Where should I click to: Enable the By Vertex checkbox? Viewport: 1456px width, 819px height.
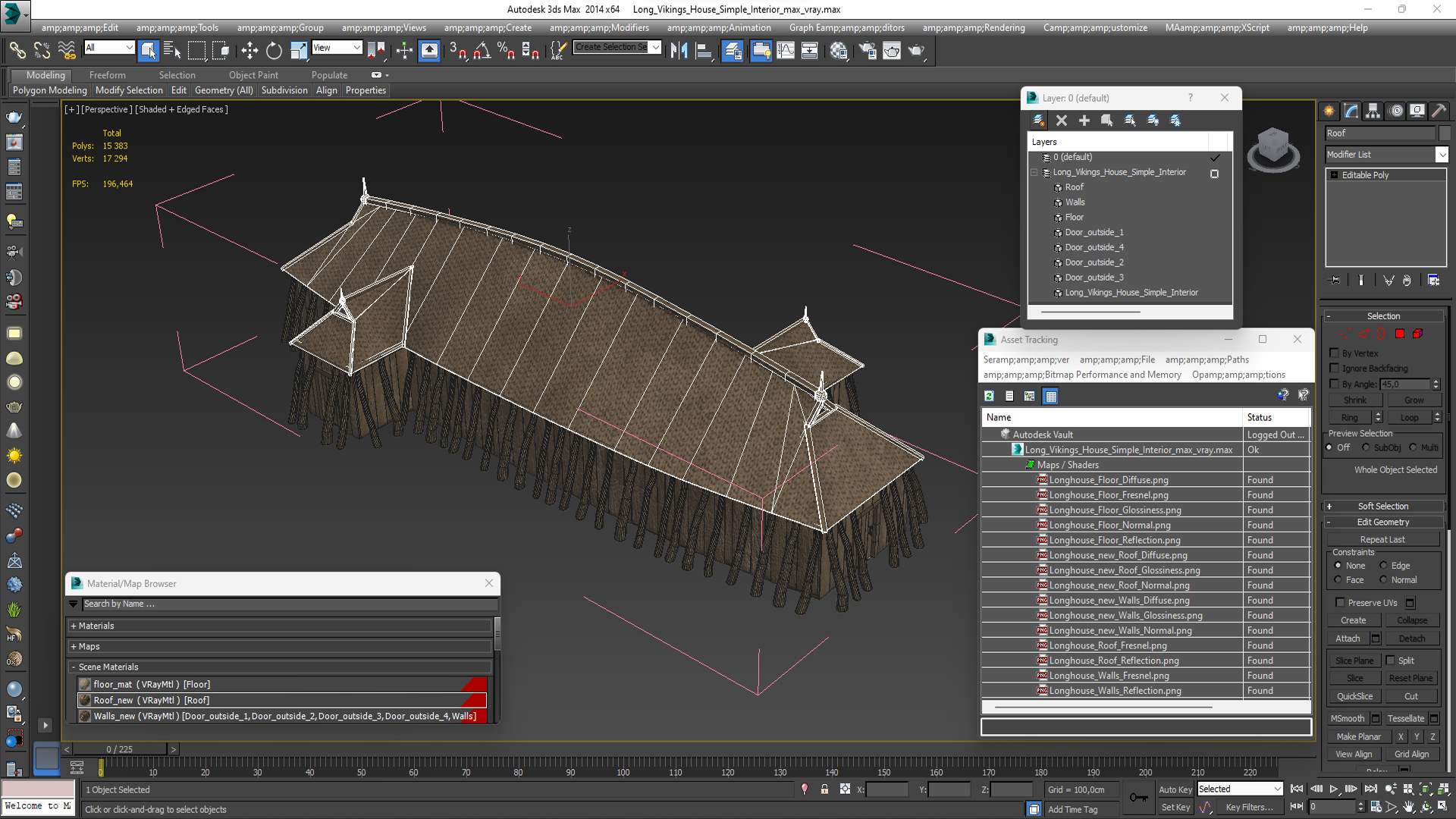click(x=1335, y=353)
